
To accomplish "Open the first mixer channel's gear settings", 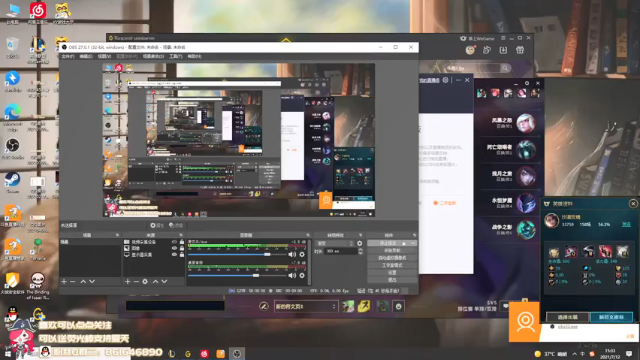I will pos(302,254).
